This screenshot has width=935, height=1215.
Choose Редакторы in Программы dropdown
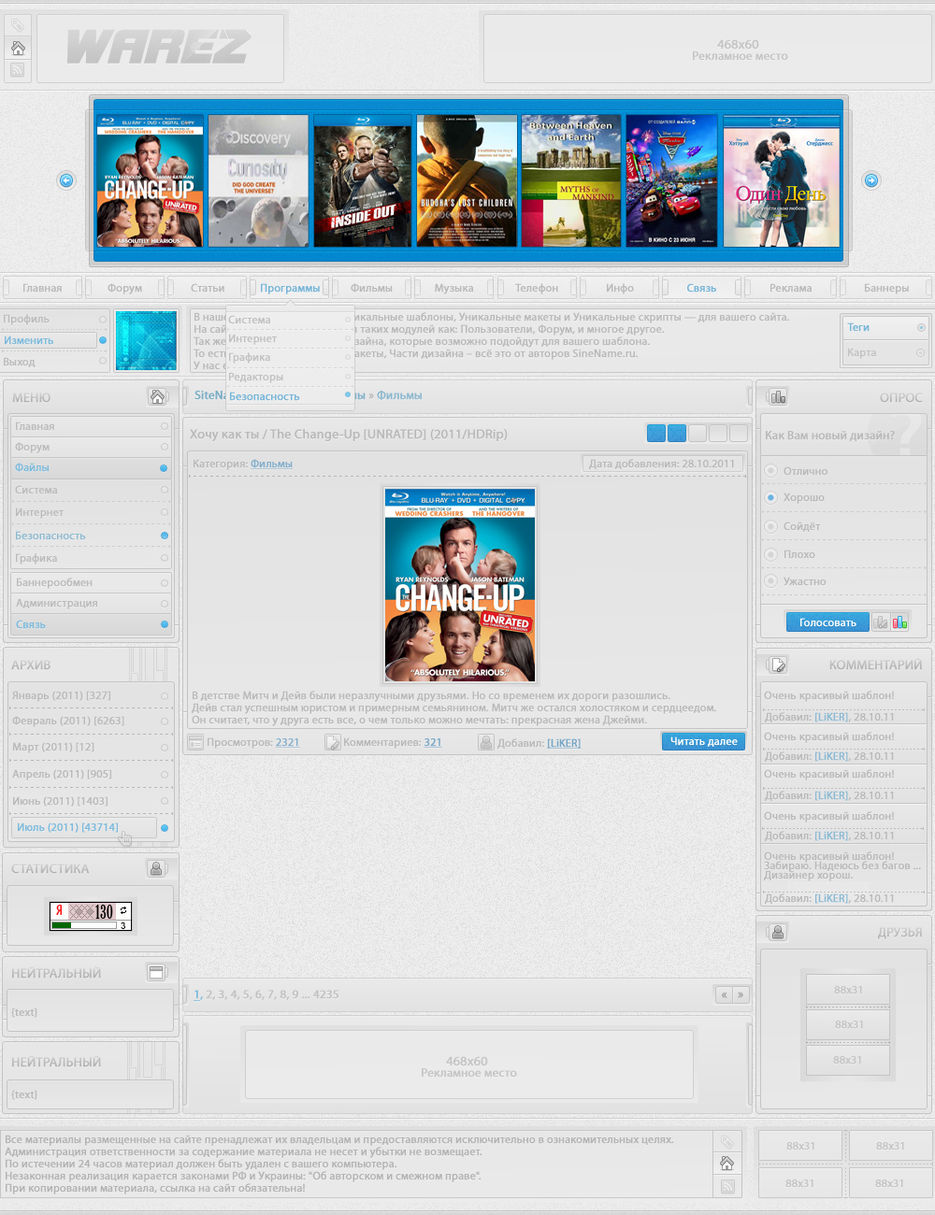pyautogui.click(x=290, y=376)
